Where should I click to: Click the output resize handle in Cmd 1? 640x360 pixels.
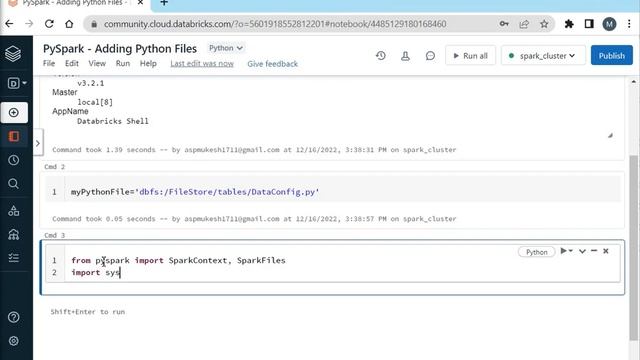pyautogui.click(x=610, y=136)
